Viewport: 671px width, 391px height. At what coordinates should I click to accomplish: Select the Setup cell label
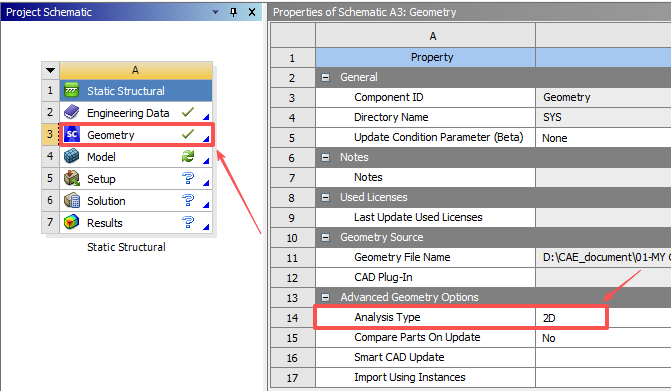pos(101,179)
